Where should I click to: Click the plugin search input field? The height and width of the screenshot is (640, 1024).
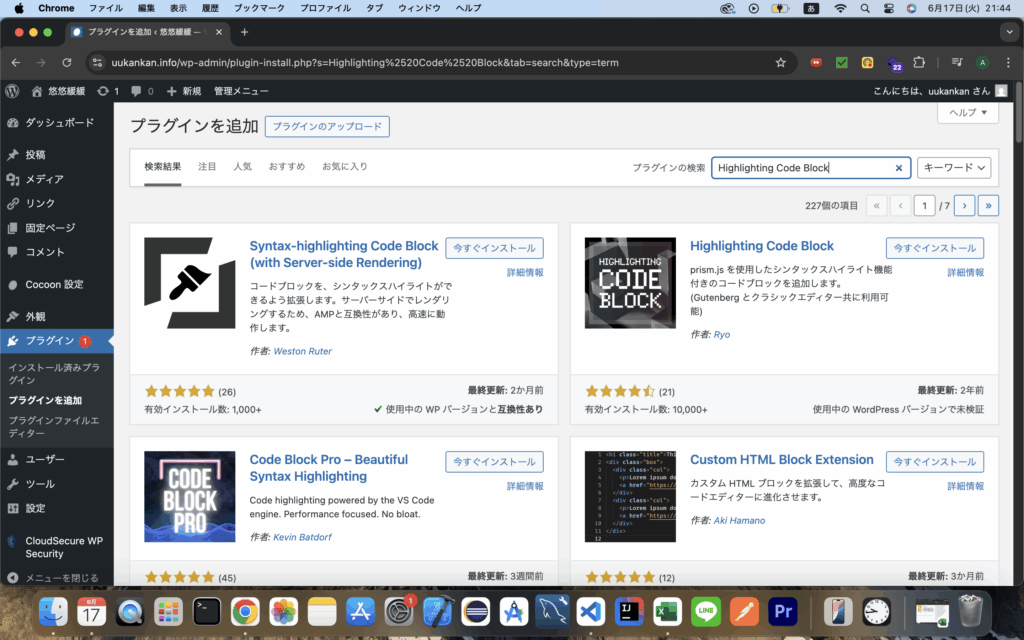pos(800,168)
